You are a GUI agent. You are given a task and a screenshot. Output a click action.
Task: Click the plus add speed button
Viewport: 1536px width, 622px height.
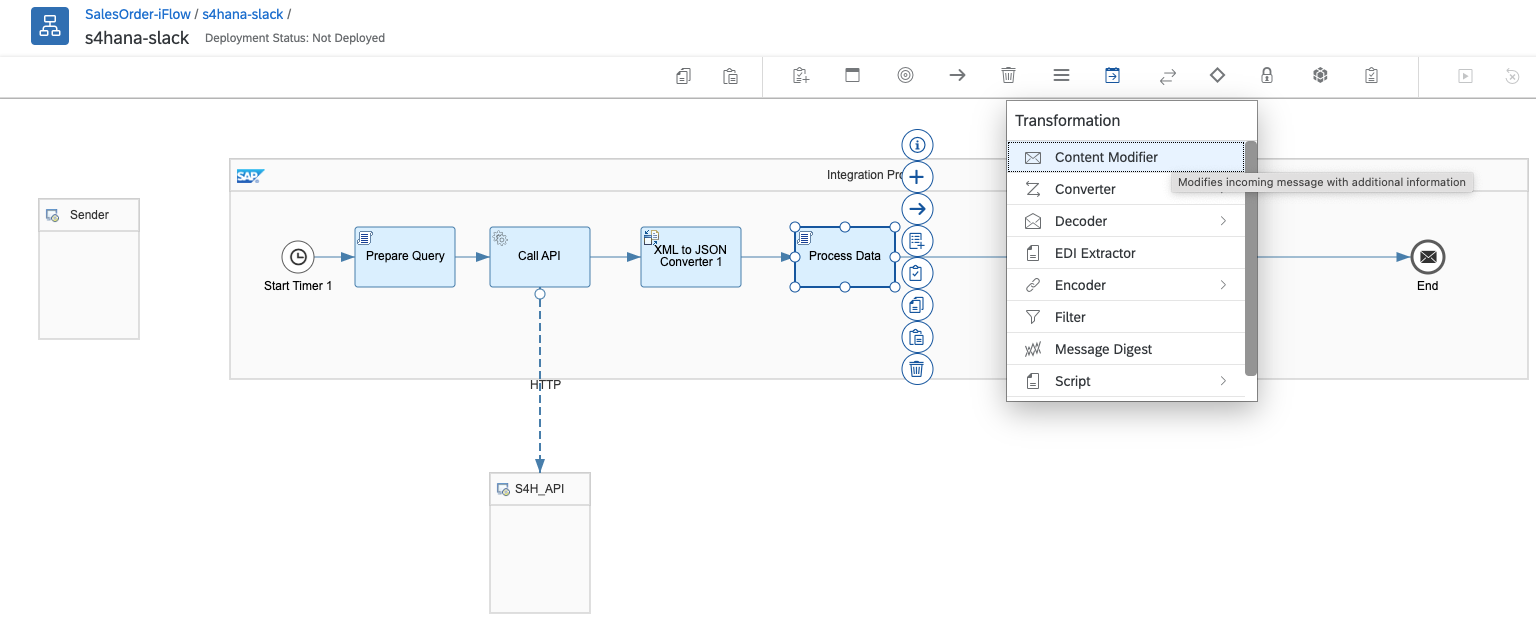coord(917,177)
